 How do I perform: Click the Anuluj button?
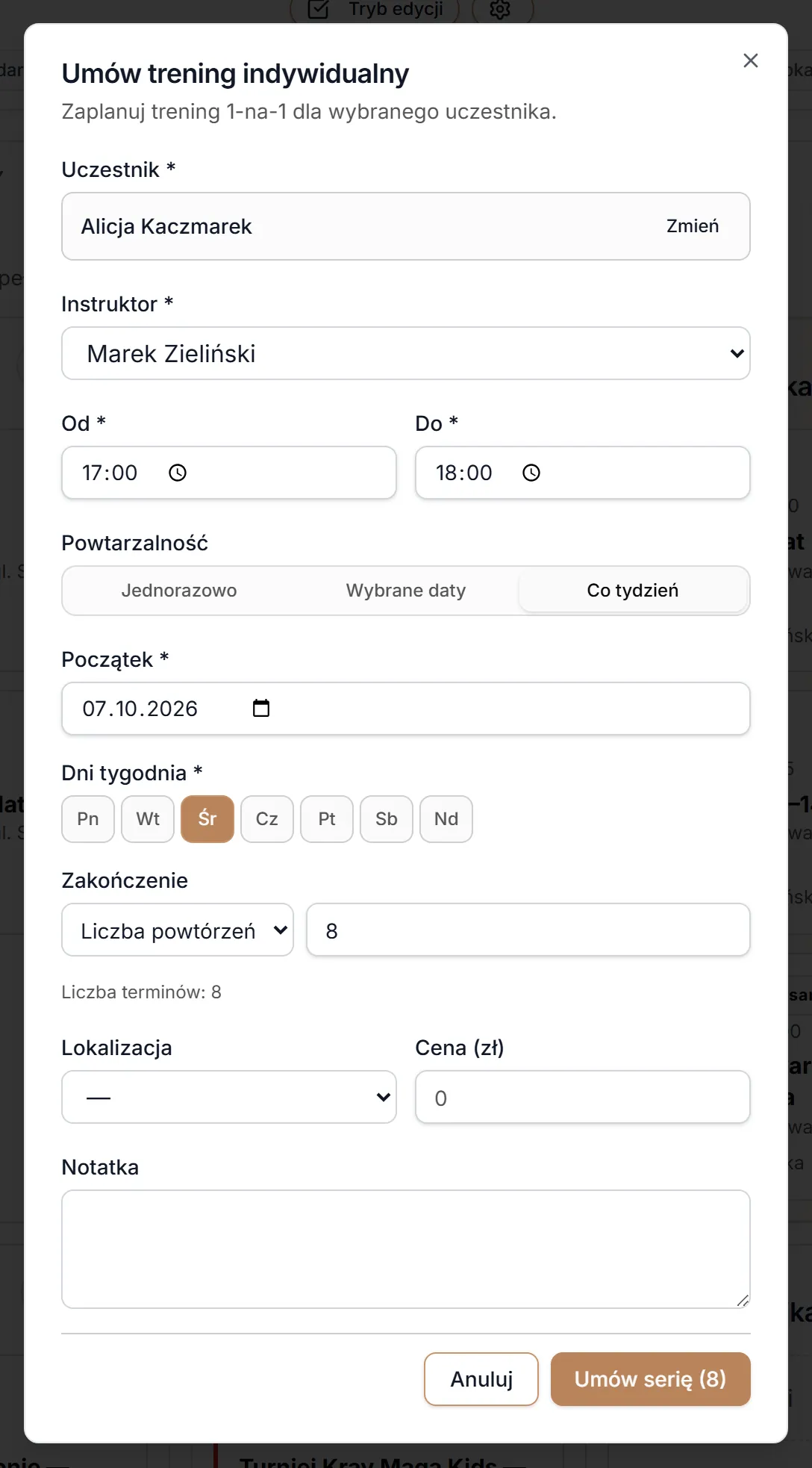click(x=481, y=1379)
